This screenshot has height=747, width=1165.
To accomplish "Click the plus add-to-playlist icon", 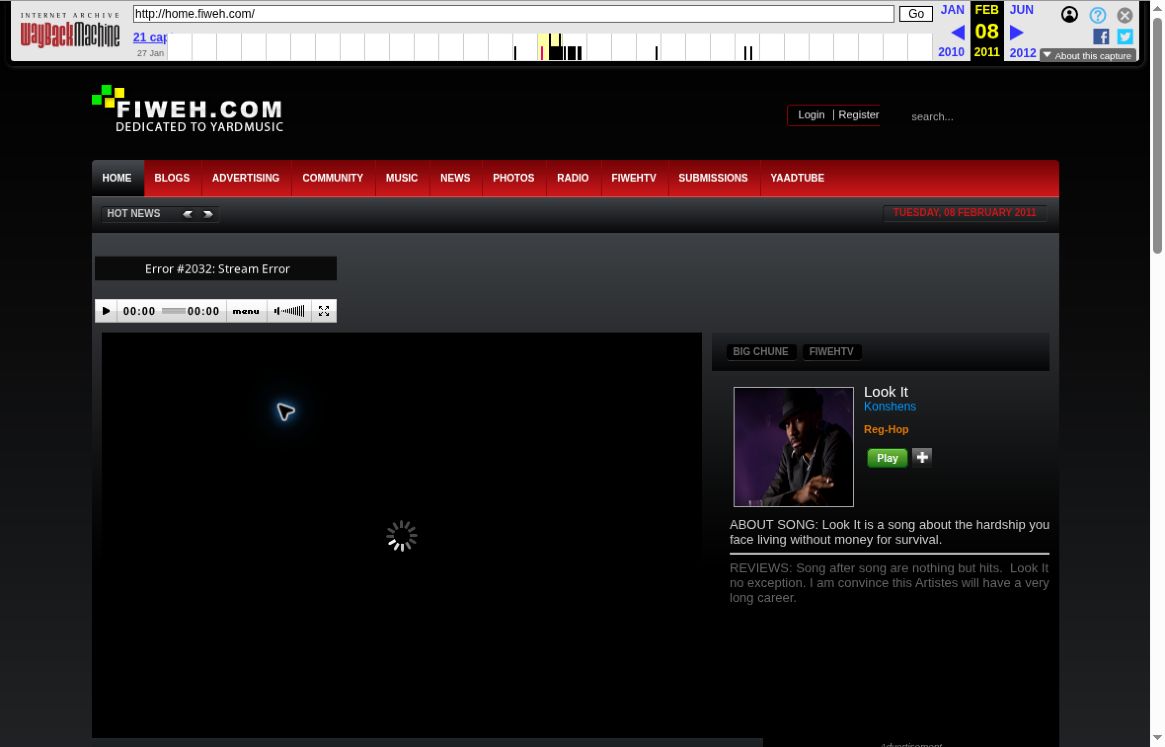I will coord(921,457).
